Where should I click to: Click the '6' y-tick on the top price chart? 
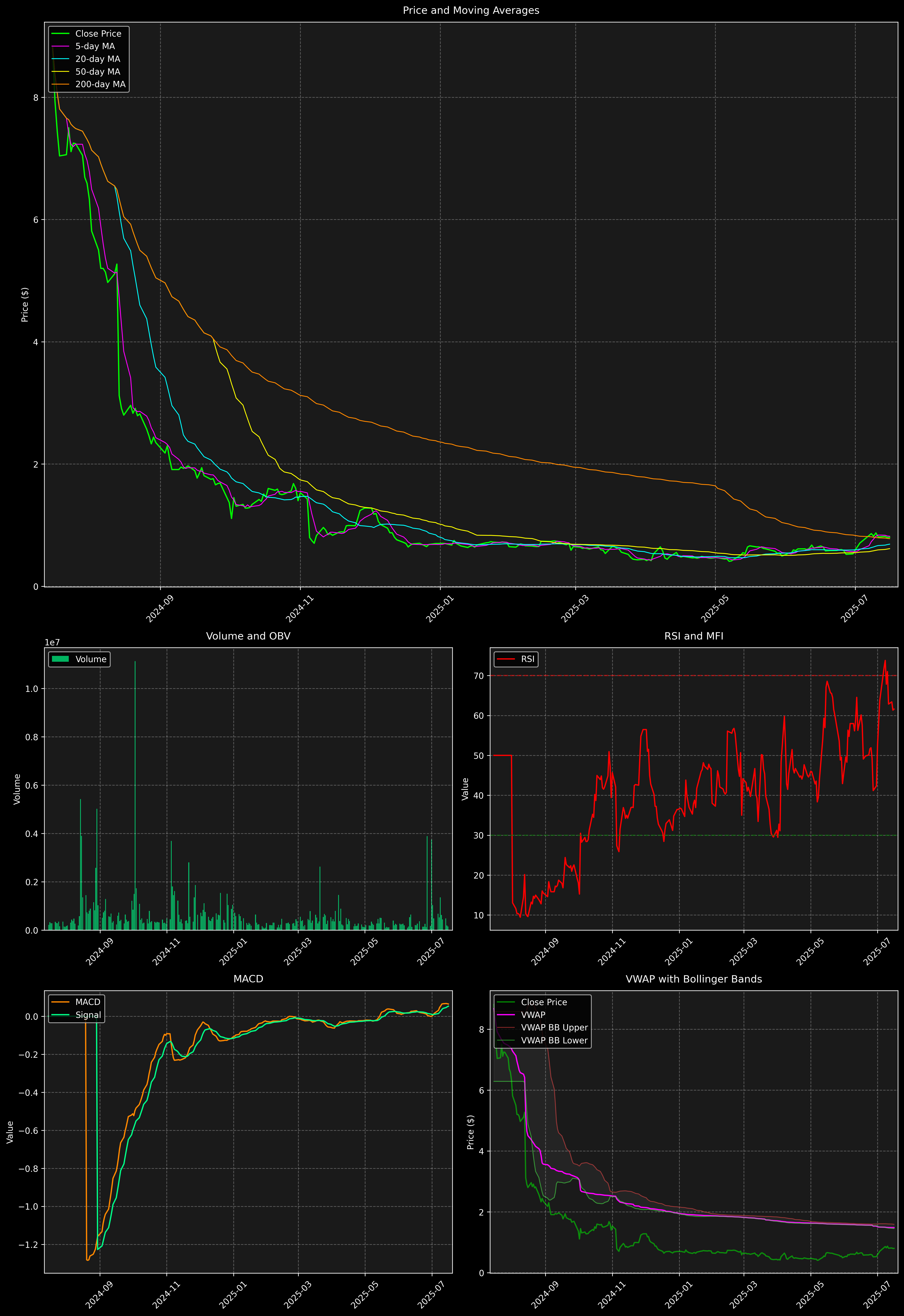[x=36, y=220]
